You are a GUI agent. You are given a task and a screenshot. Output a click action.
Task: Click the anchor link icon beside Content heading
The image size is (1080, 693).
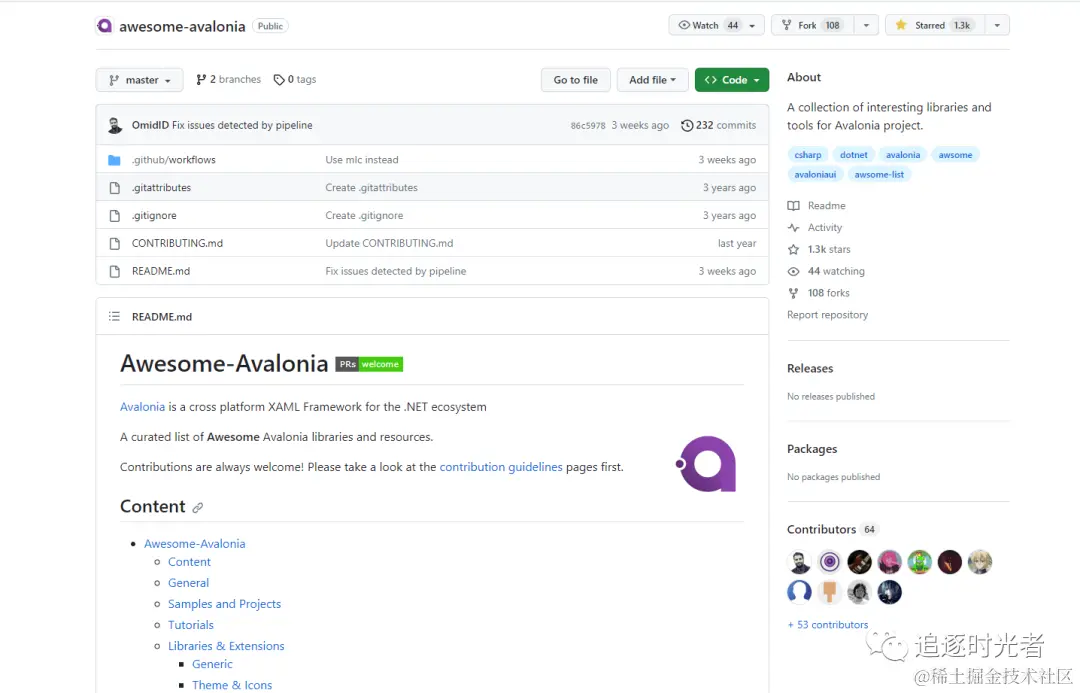(x=198, y=508)
